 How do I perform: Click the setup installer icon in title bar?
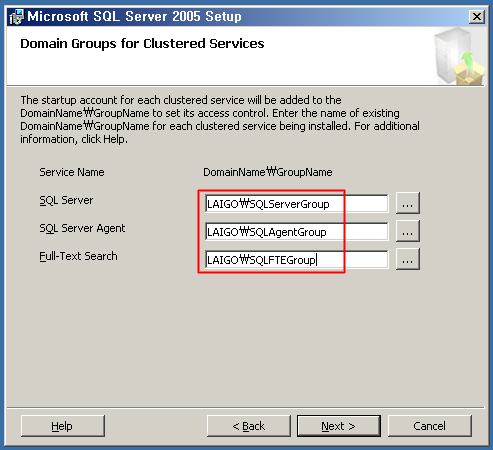pos(17,17)
